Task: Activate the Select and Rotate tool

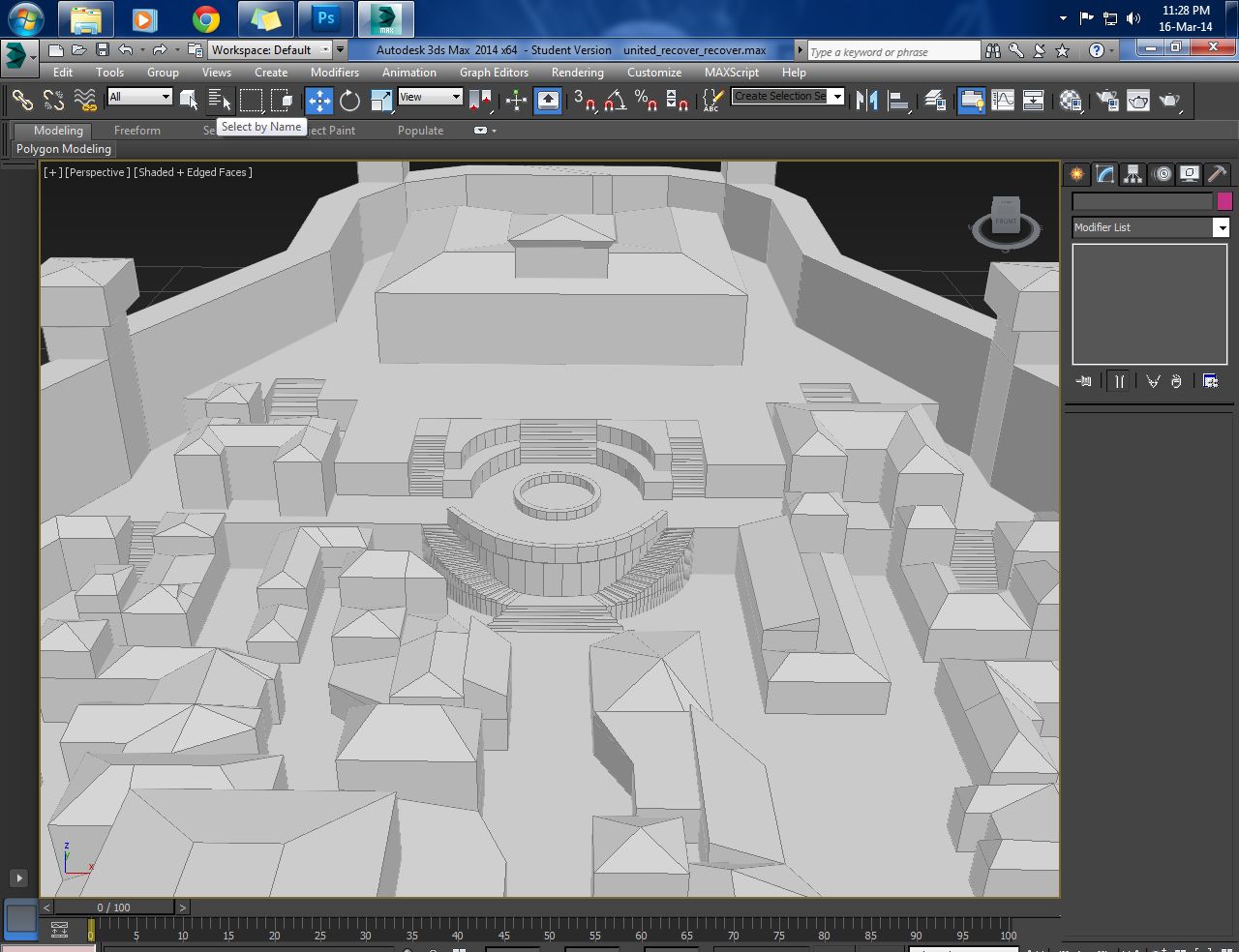Action: coord(349,100)
